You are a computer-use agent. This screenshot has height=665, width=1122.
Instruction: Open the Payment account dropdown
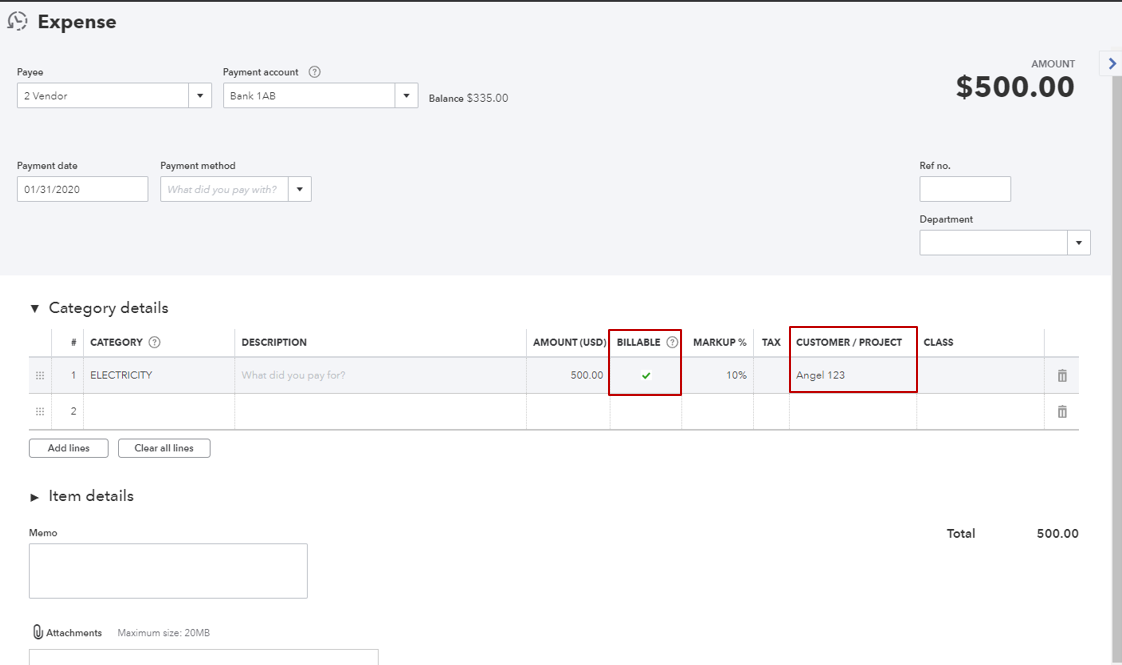406,94
